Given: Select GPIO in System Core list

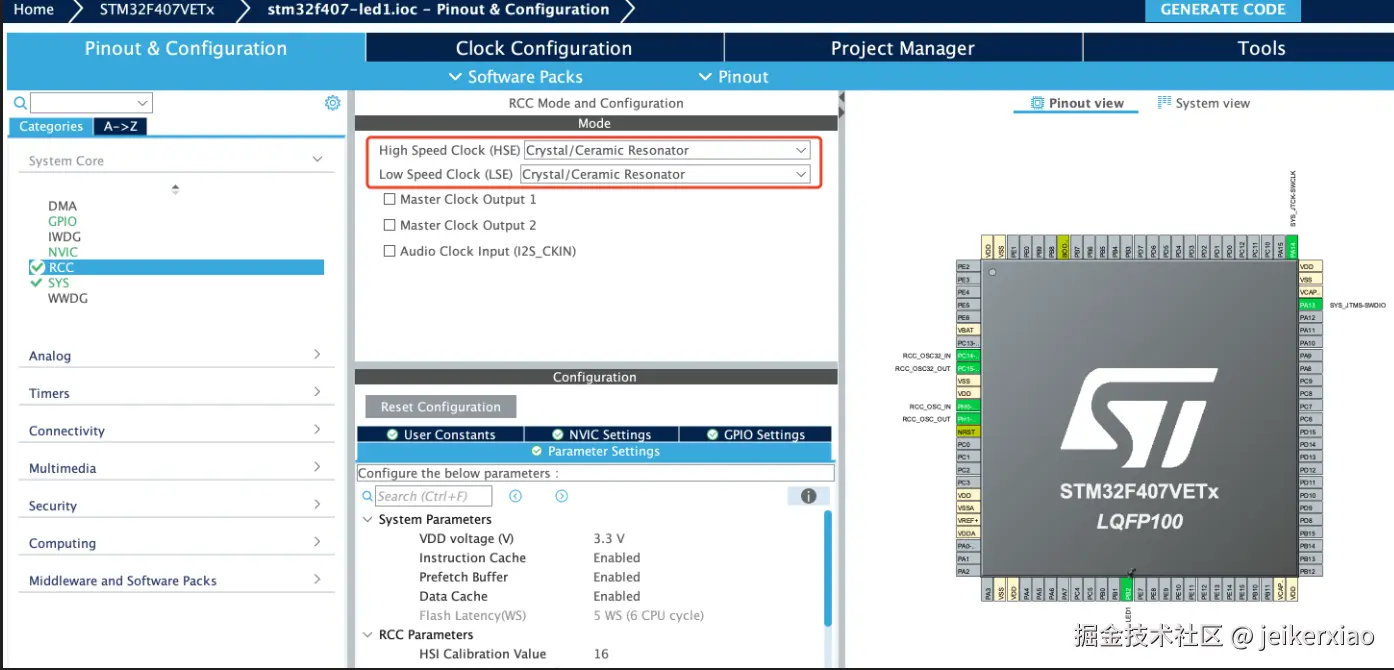Looking at the screenshot, I should (x=62, y=221).
